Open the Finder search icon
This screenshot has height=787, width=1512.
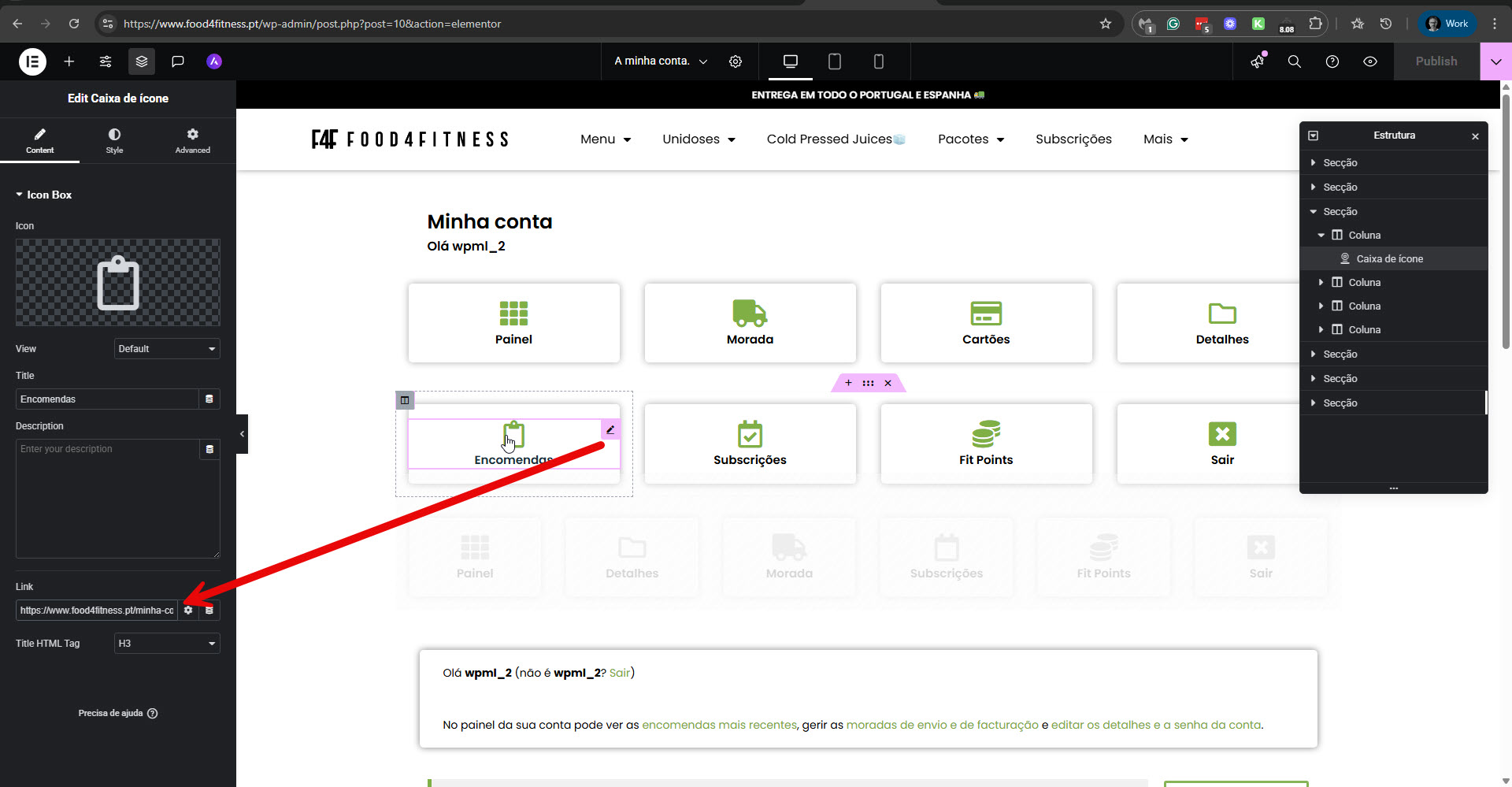[x=1294, y=61]
